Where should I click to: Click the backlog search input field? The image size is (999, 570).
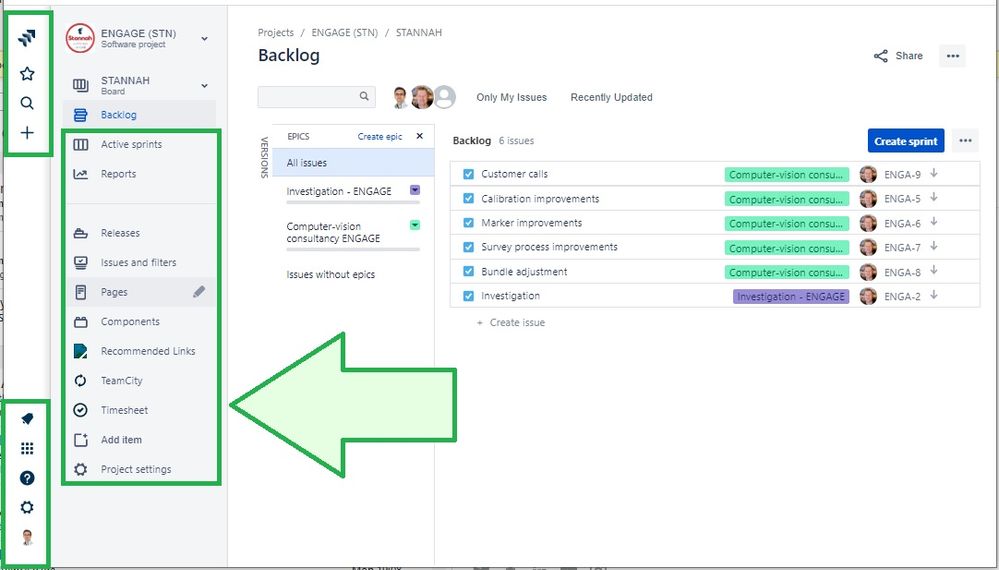[316, 97]
